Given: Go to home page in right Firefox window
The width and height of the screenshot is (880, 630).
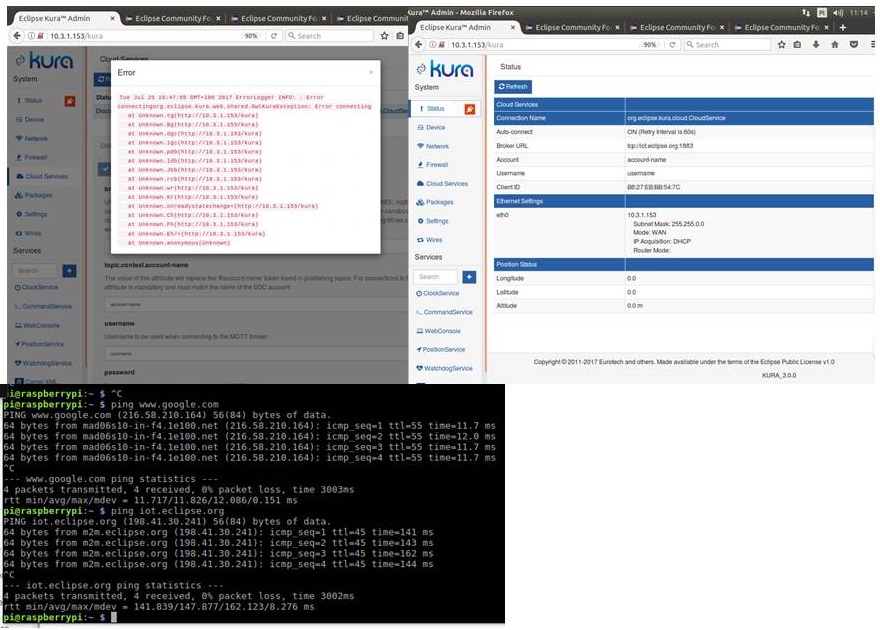Looking at the screenshot, I should point(835,44).
